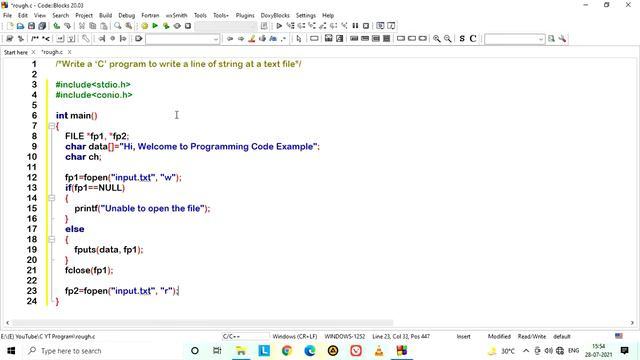Toggle source view with the S icon

[462, 39]
